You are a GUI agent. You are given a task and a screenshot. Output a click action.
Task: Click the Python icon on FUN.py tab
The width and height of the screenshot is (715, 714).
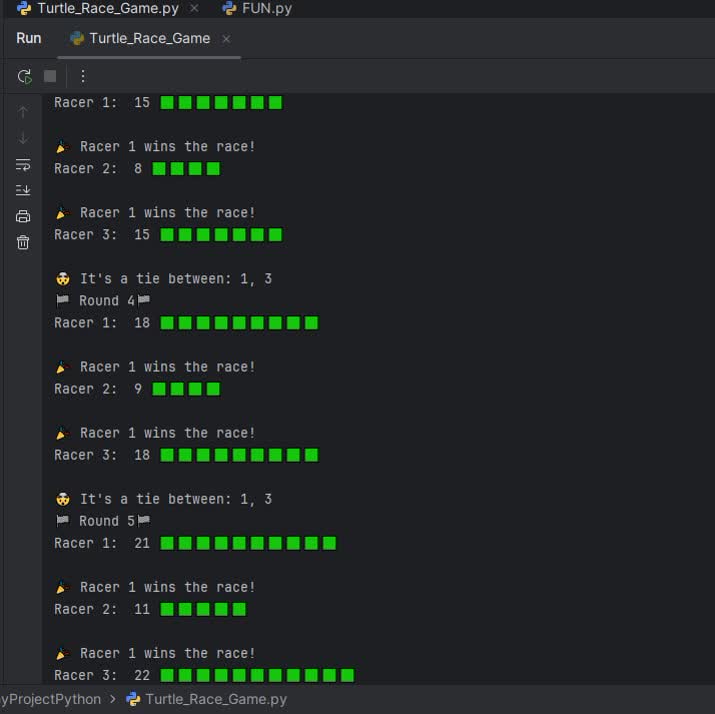229,8
